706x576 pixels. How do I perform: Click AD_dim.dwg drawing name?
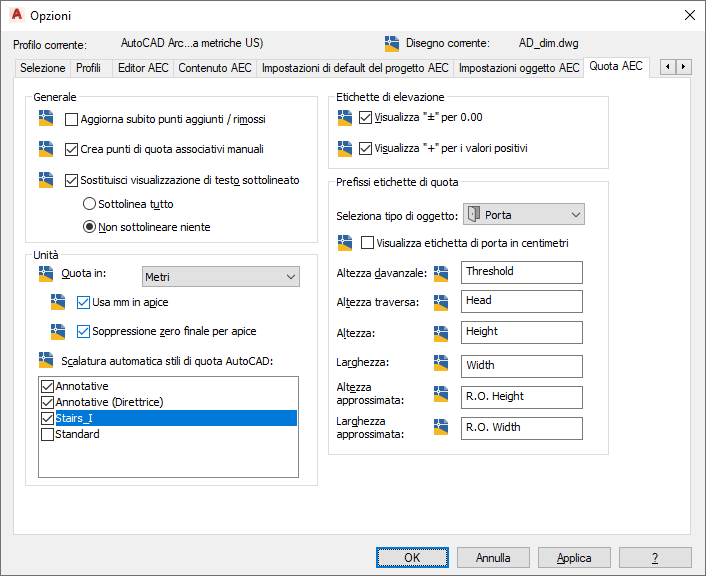548,43
